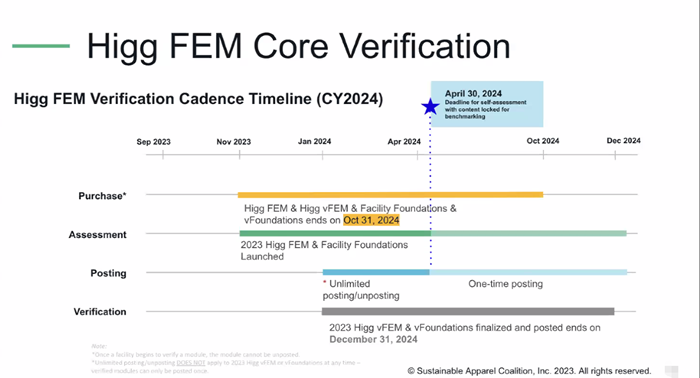Click the light blue one-time posting bar

[528, 272]
